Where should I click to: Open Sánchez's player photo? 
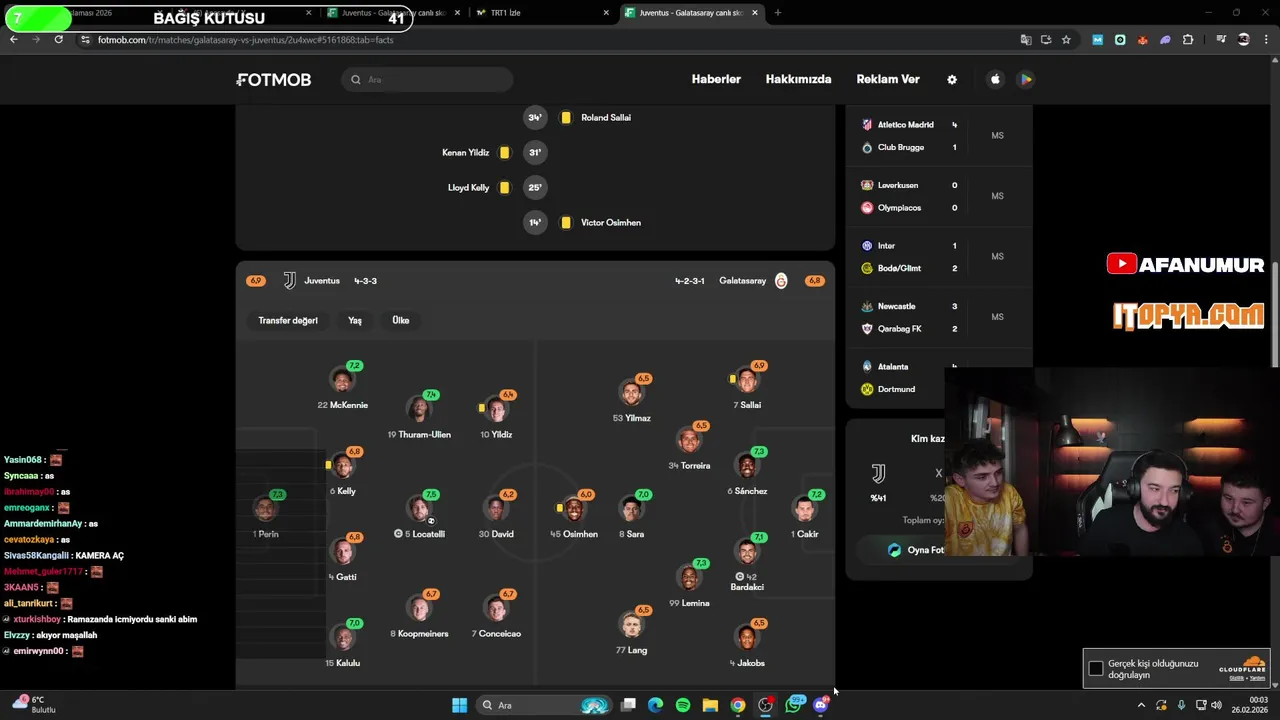(747, 466)
